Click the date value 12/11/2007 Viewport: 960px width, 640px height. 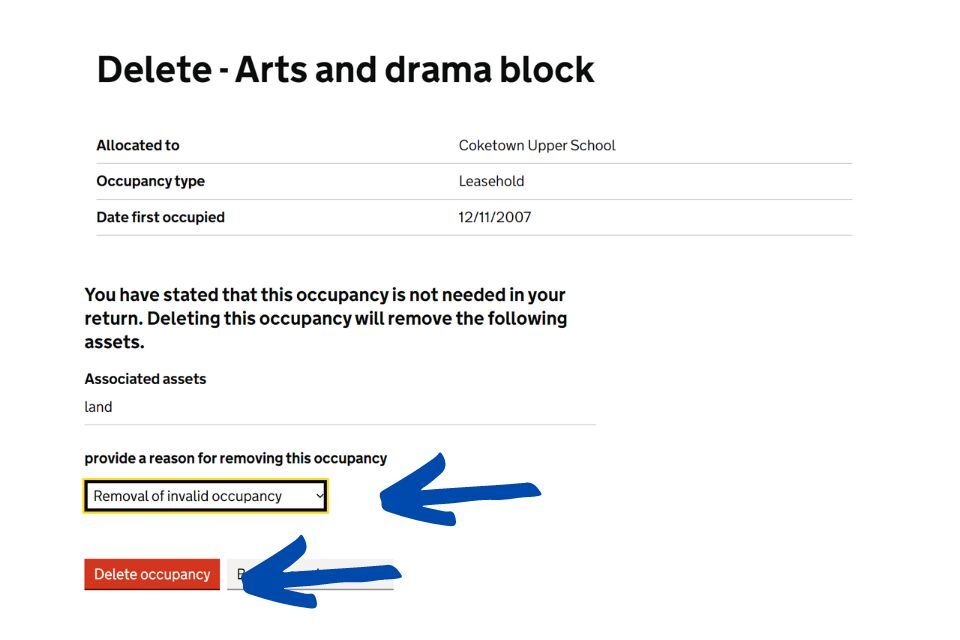point(495,217)
